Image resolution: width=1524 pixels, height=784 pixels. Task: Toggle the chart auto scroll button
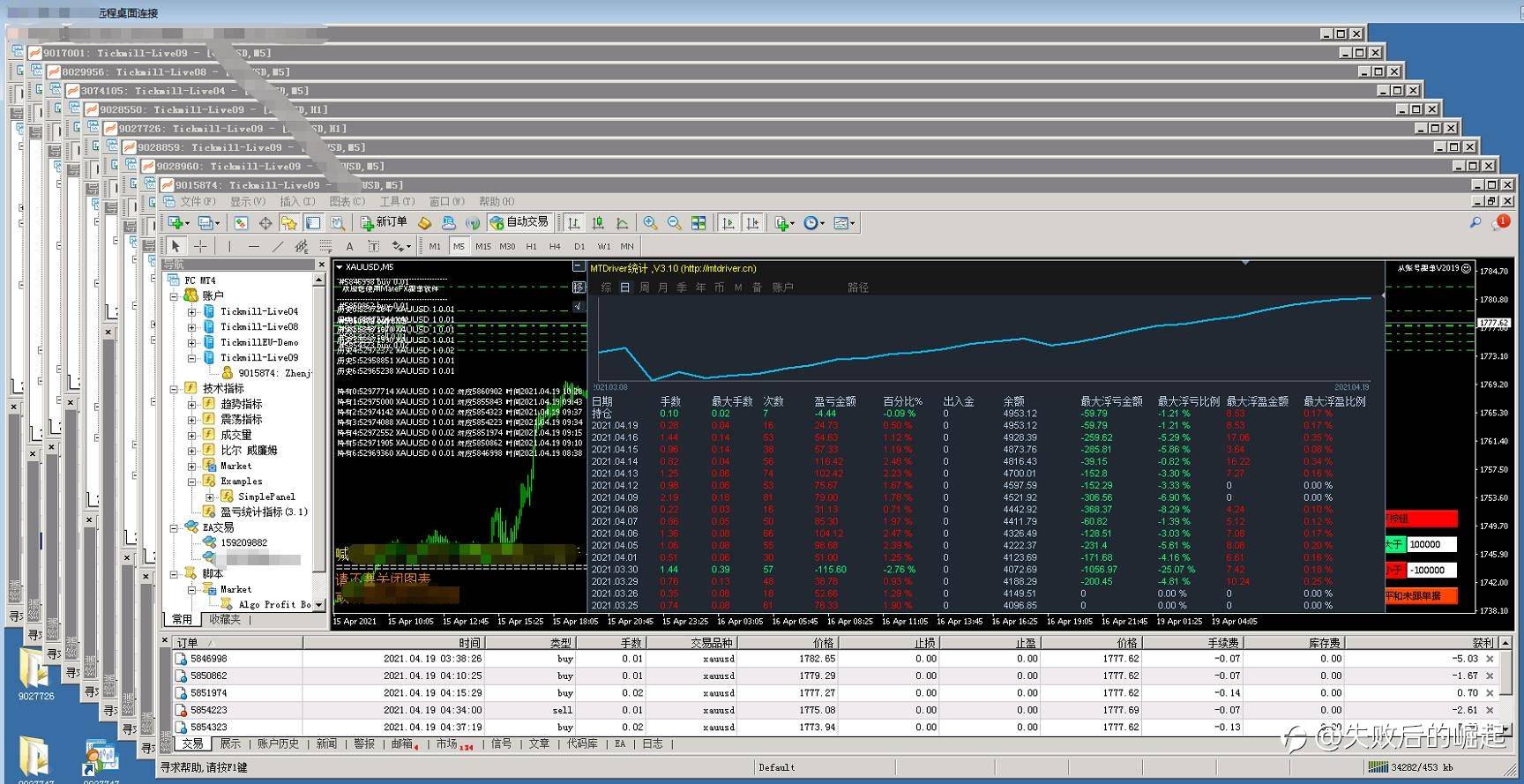tap(728, 223)
